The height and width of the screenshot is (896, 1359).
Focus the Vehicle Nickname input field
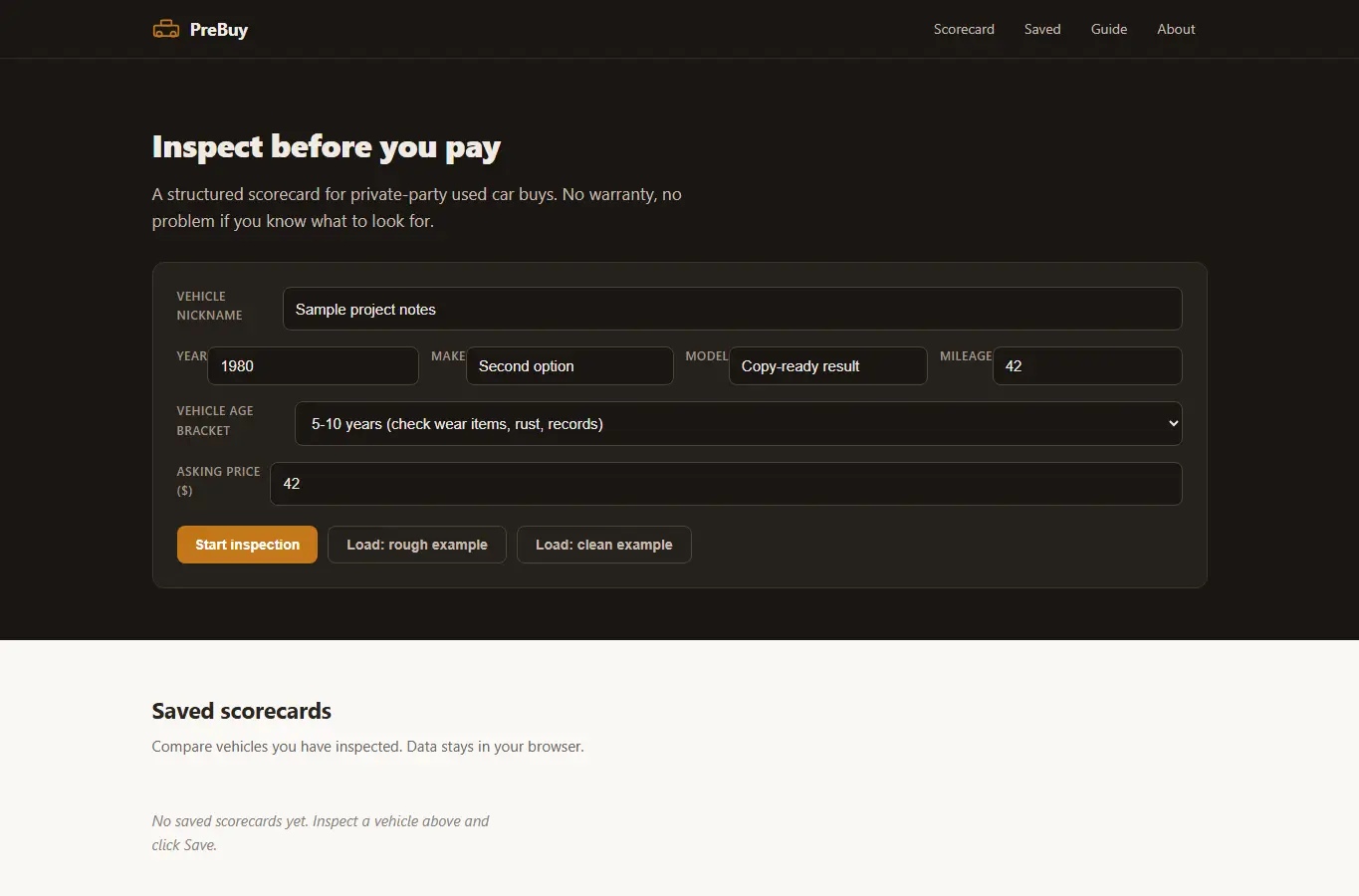(x=732, y=309)
